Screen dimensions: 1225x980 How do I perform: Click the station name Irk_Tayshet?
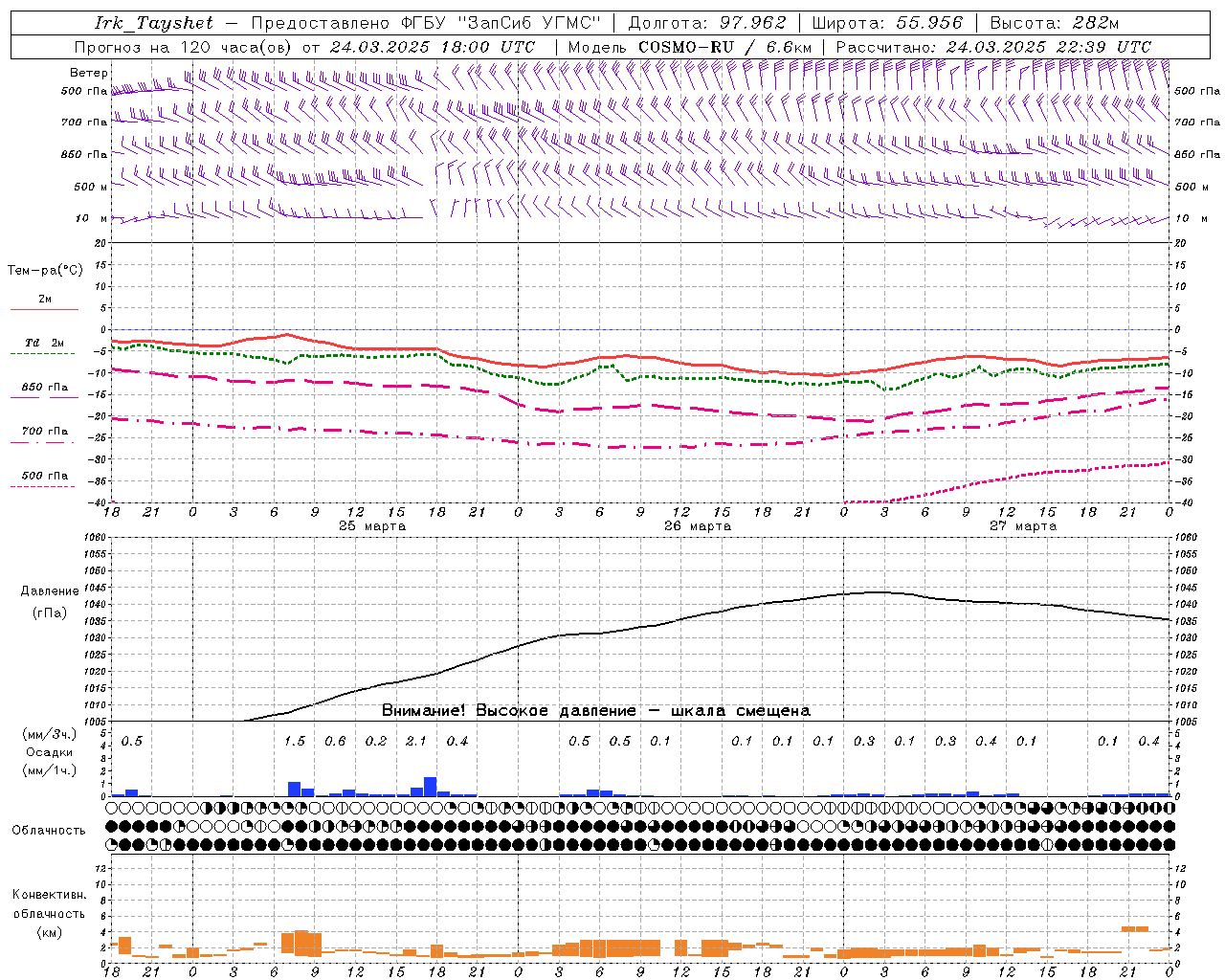pos(154,23)
